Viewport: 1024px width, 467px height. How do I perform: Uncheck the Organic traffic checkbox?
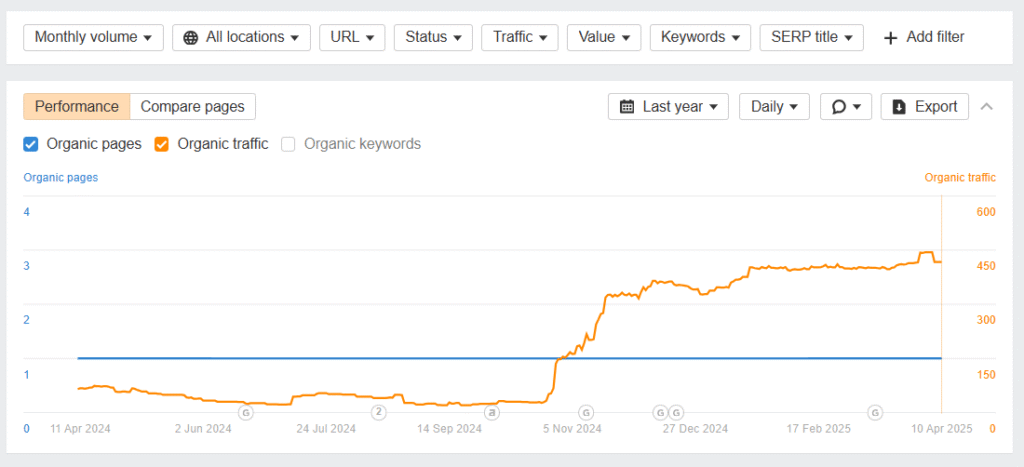click(x=161, y=144)
